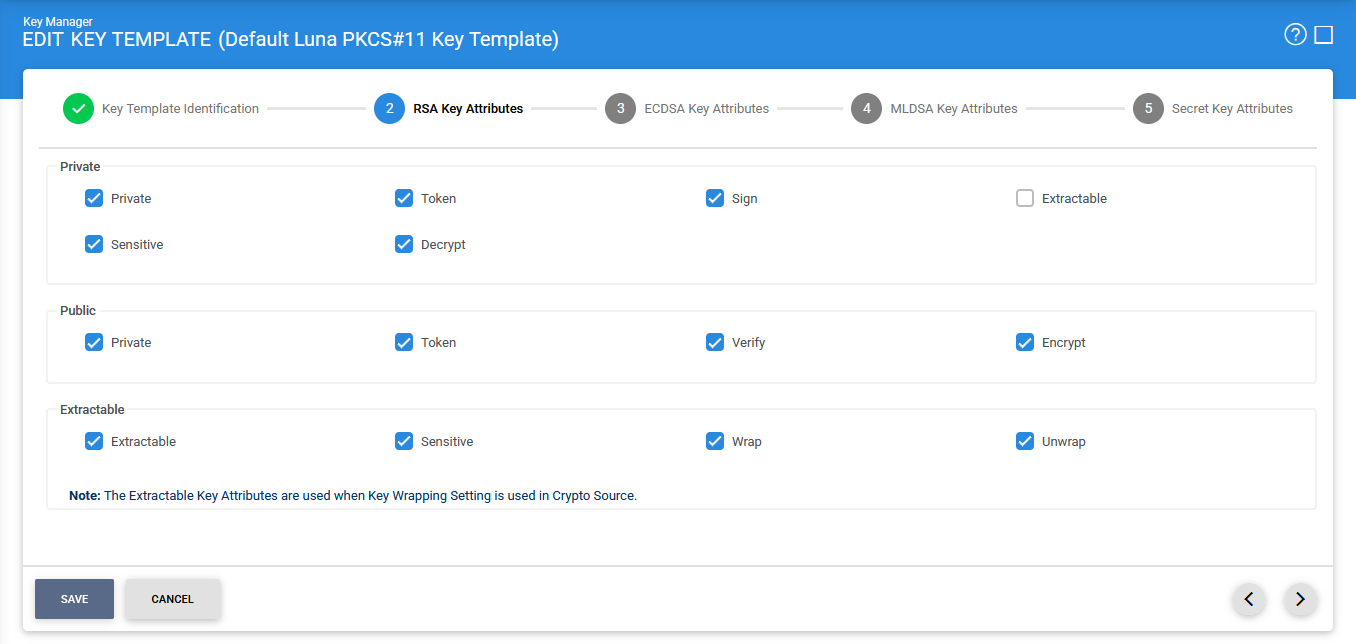This screenshot has width=1356, height=644.
Task: Click the maximize square icon in header
Action: [x=1324, y=35]
